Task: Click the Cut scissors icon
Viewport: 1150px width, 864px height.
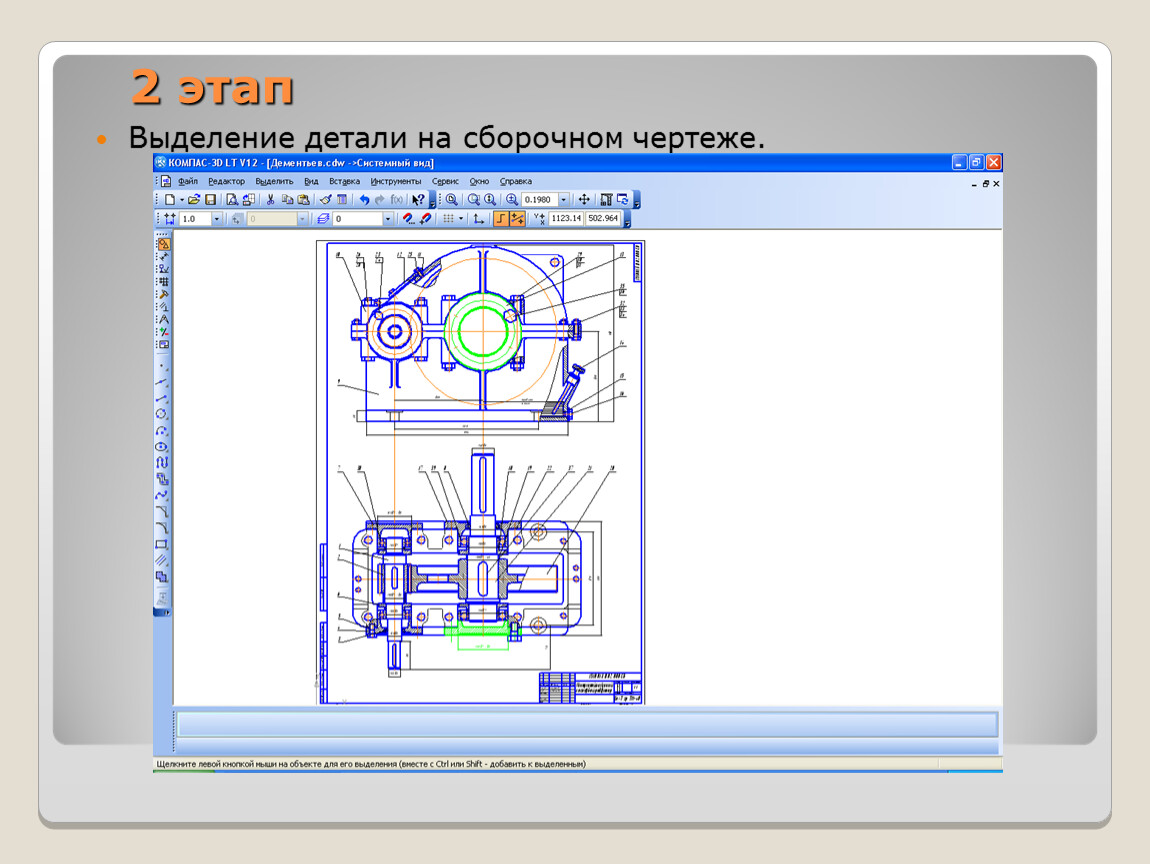Action: click(270, 200)
